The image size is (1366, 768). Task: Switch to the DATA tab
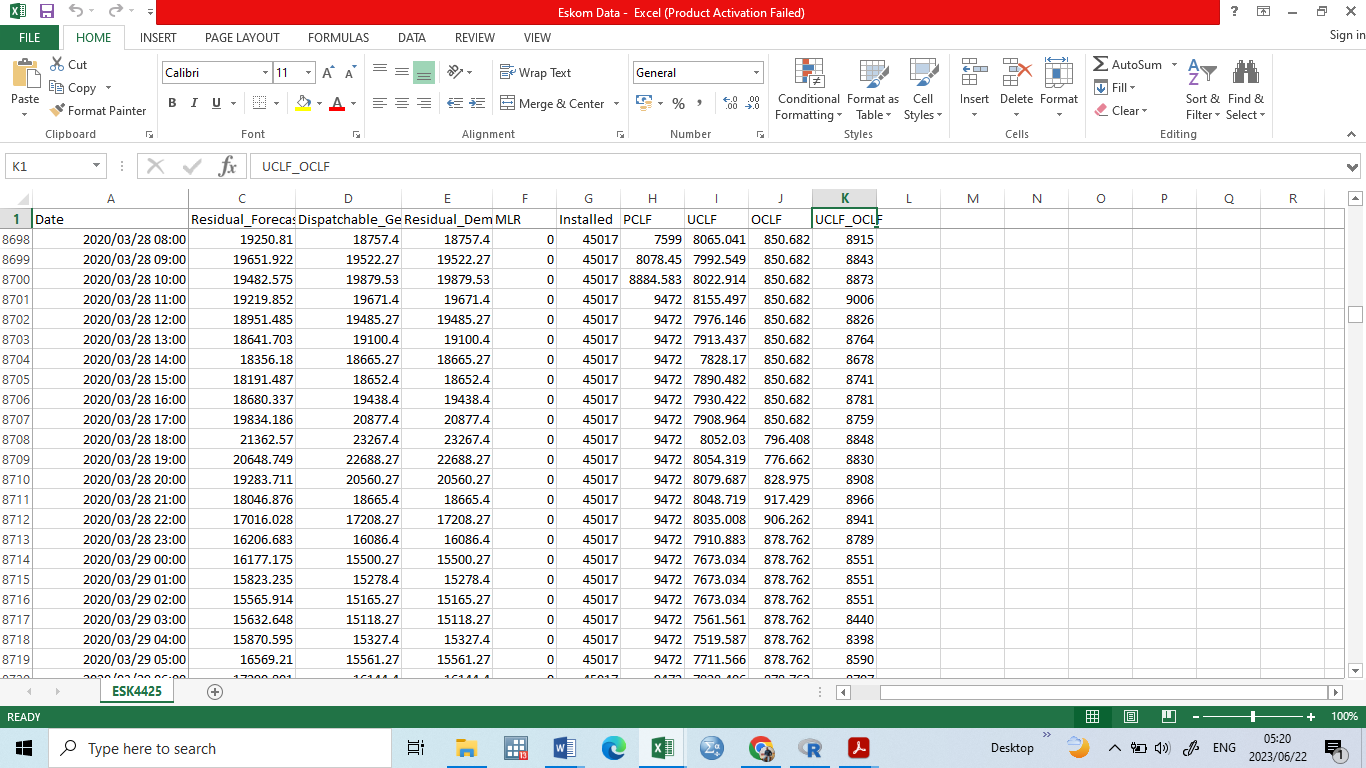[x=411, y=37]
